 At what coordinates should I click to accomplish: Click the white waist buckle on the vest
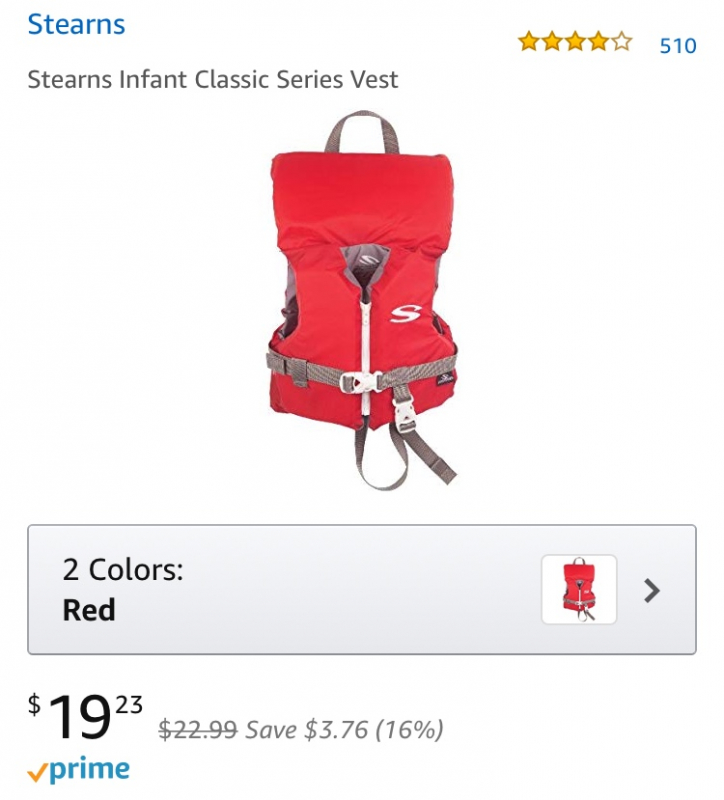(x=362, y=382)
